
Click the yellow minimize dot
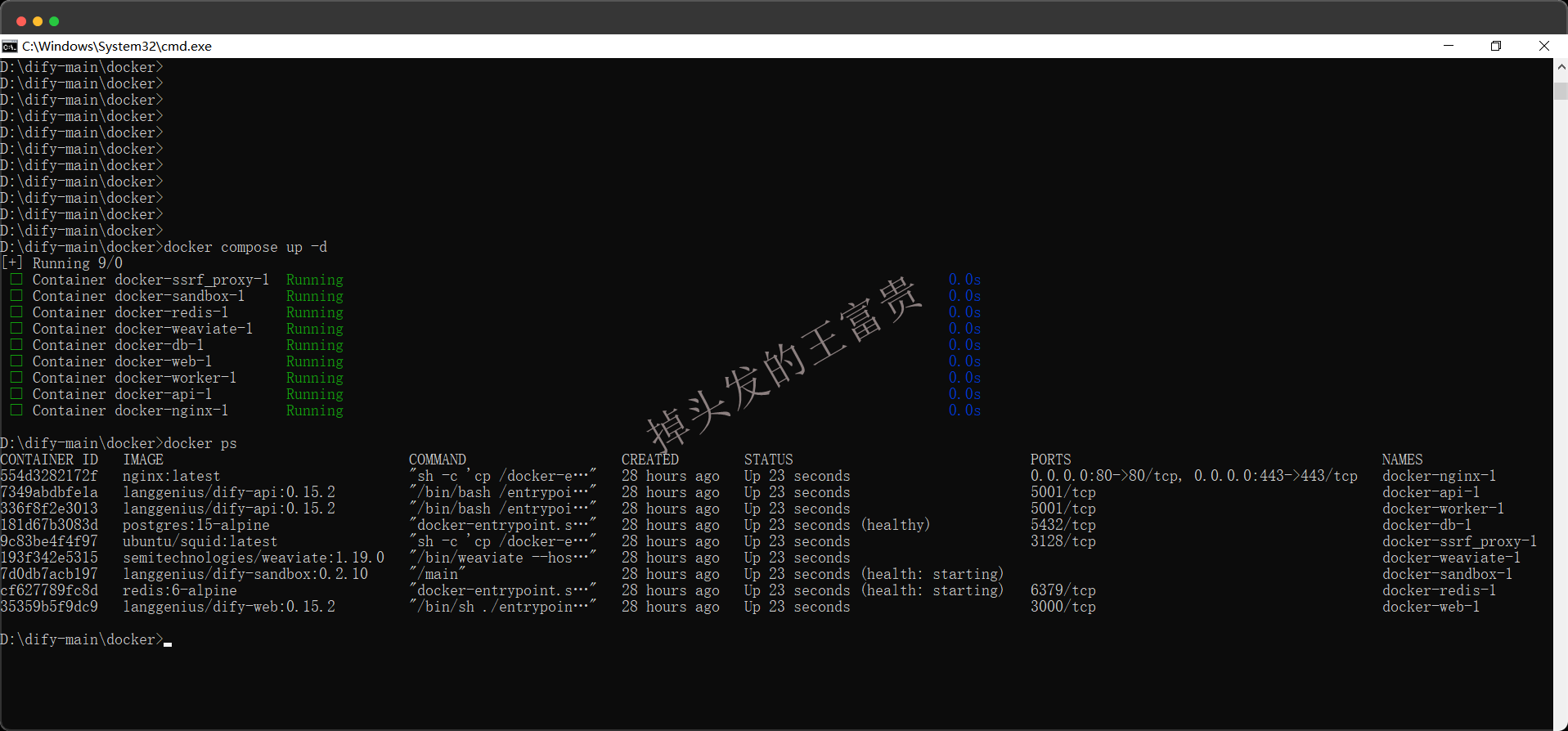pyautogui.click(x=38, y=21)
